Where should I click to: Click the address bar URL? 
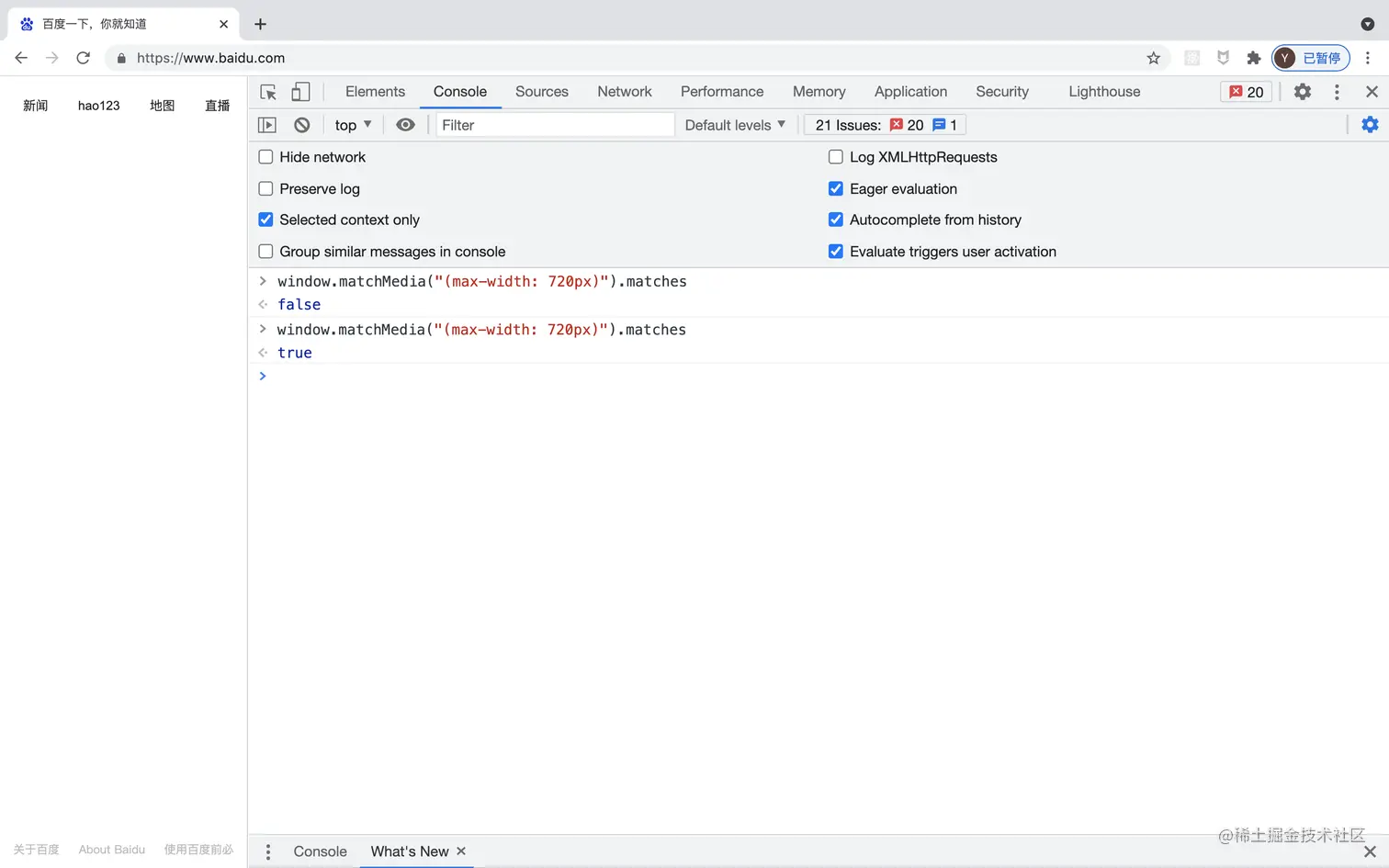pyautogui.click(x=210, y=58)
